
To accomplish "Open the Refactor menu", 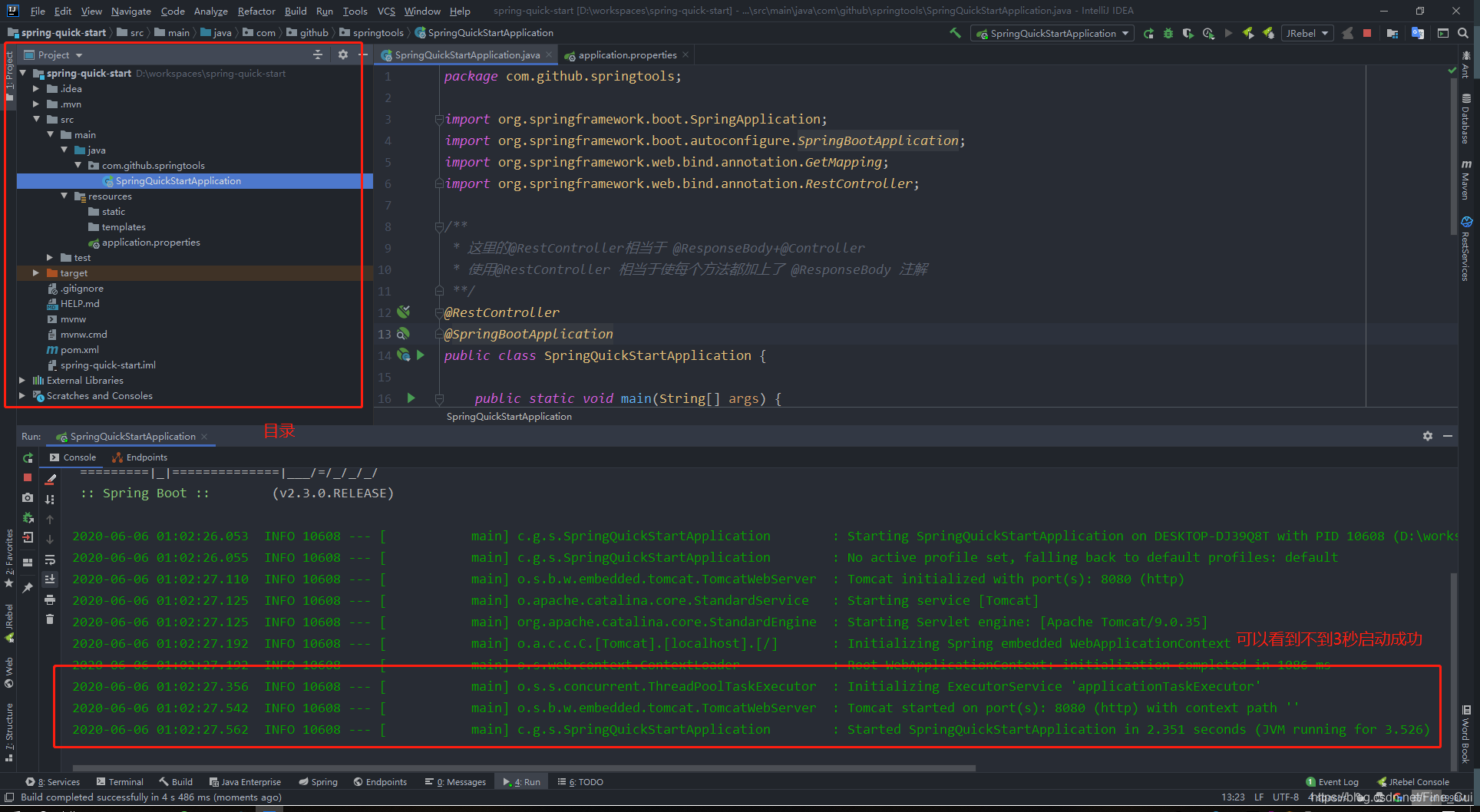I will coord(256,11).
